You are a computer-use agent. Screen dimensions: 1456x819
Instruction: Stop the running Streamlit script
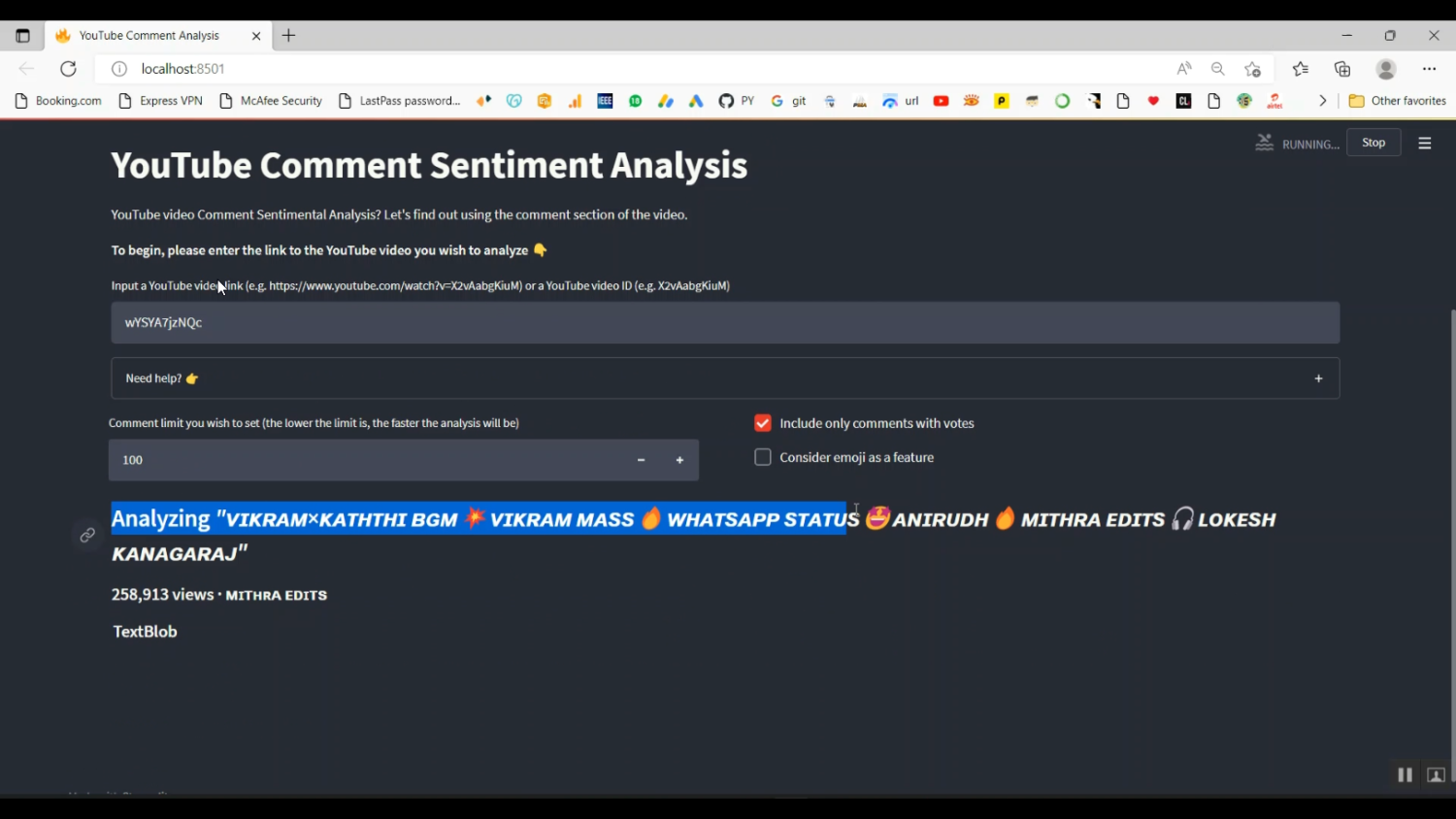pos(1373,143)
